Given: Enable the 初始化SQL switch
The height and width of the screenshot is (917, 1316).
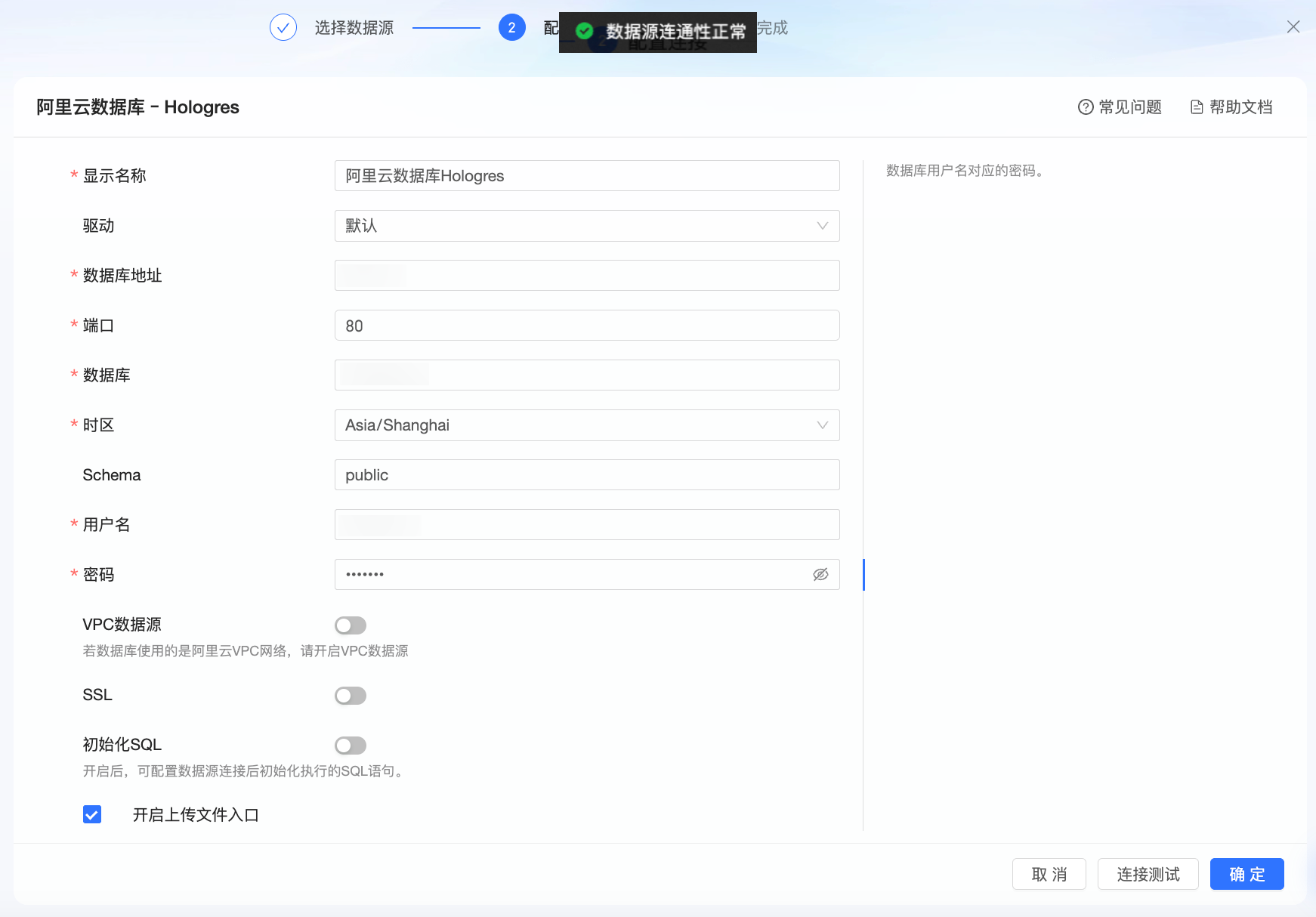Looking at the screenshot, I should coord(351,746).
